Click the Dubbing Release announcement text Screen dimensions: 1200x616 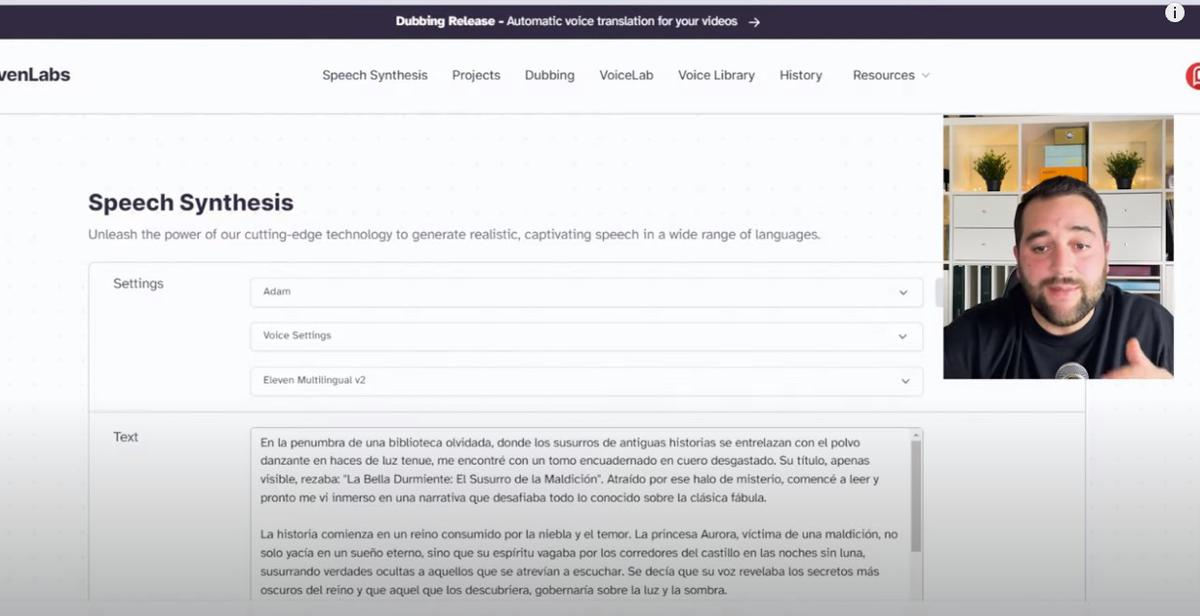click(566, 21)
